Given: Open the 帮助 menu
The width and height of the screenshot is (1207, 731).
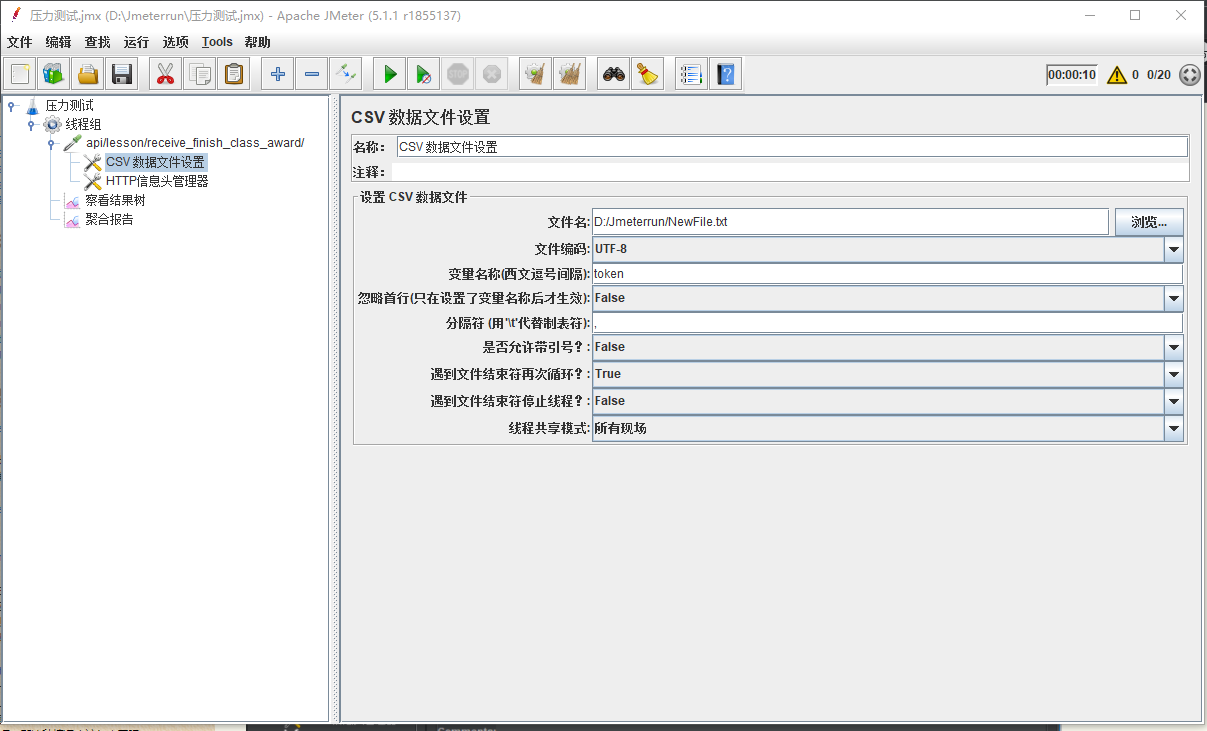Looking at the screenshot, I should (x=258, y=42).
